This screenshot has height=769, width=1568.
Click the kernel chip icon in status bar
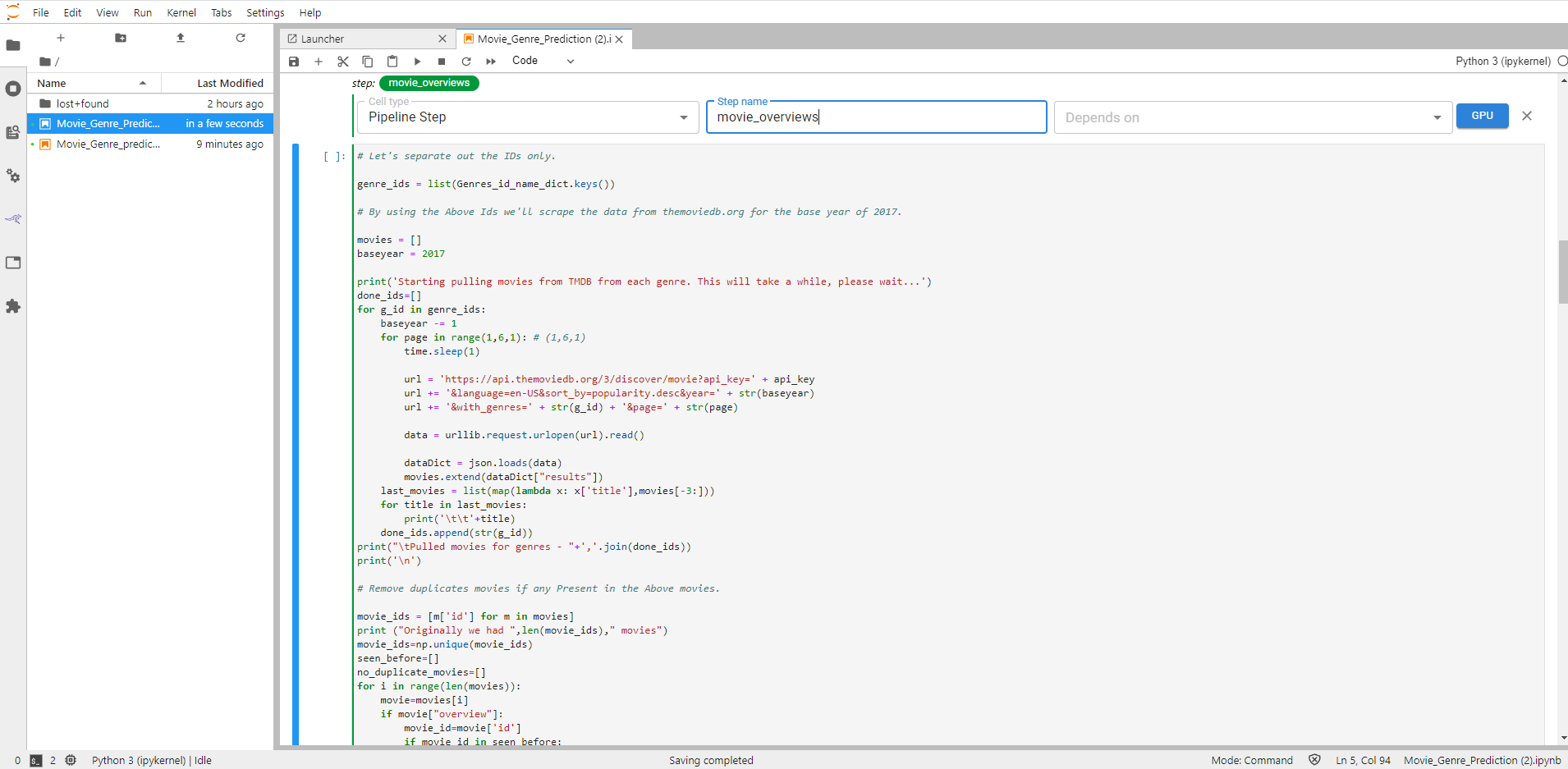point(71,760)
